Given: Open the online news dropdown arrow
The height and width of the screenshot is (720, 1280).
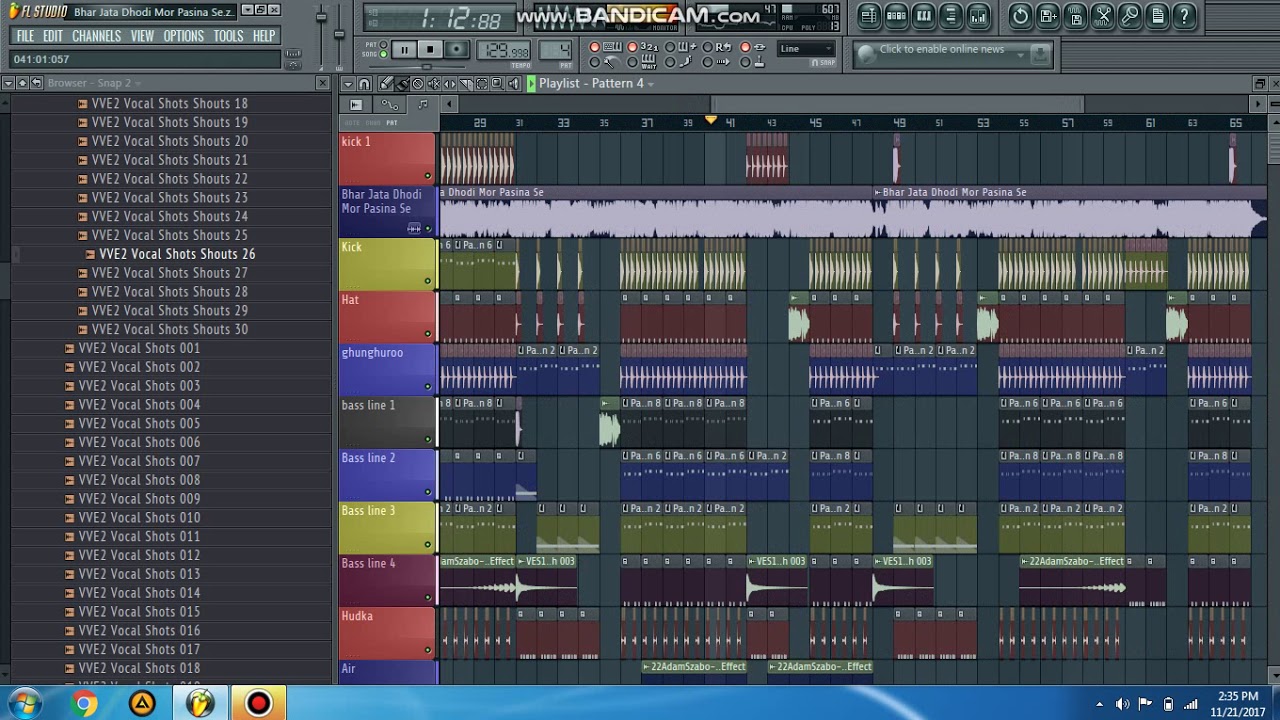Looking at the screenshot, I should [1021, 55].
